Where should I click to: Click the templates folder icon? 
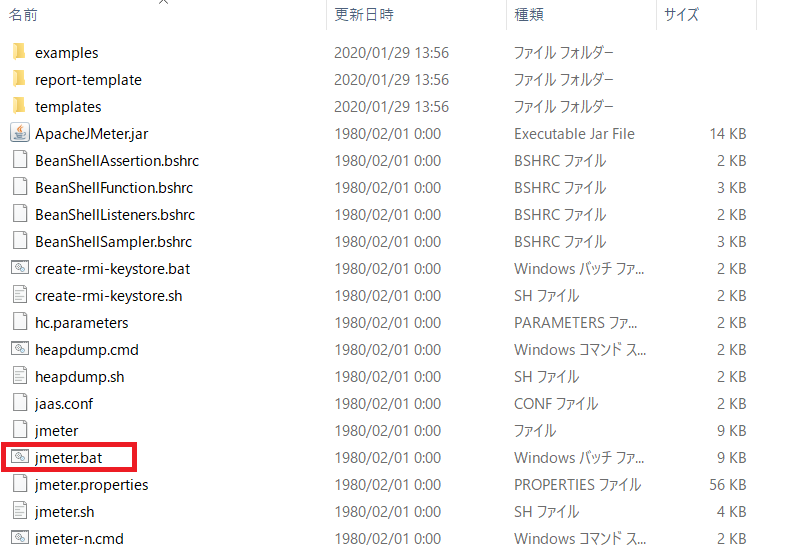[x=19, y=106]
